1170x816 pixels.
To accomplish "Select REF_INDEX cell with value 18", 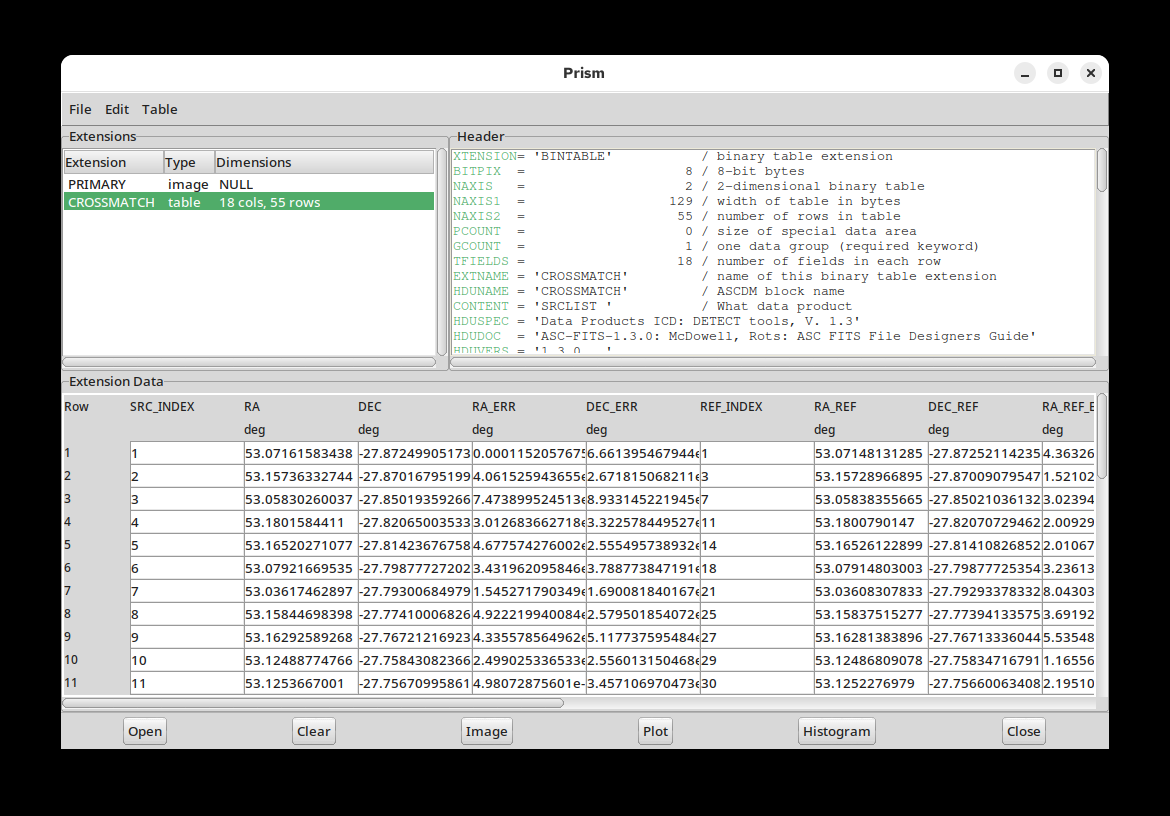I will (x=757, y=569).
